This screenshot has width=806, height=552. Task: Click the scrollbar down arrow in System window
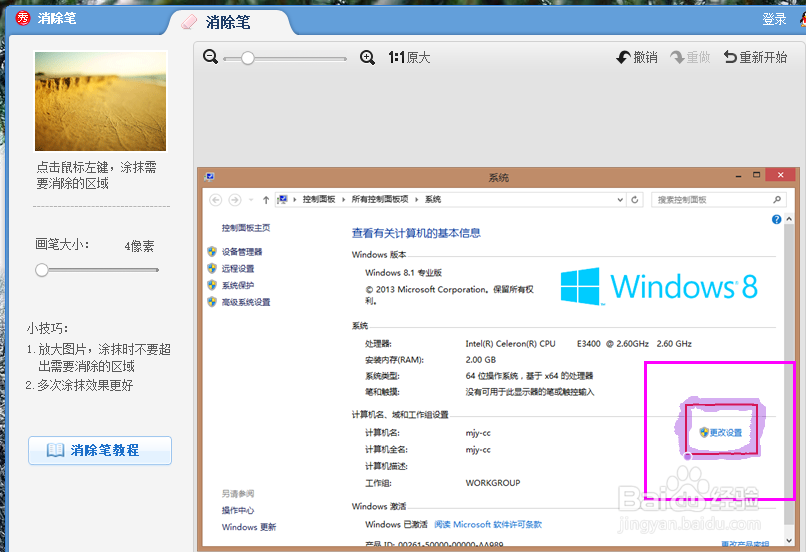789,541
